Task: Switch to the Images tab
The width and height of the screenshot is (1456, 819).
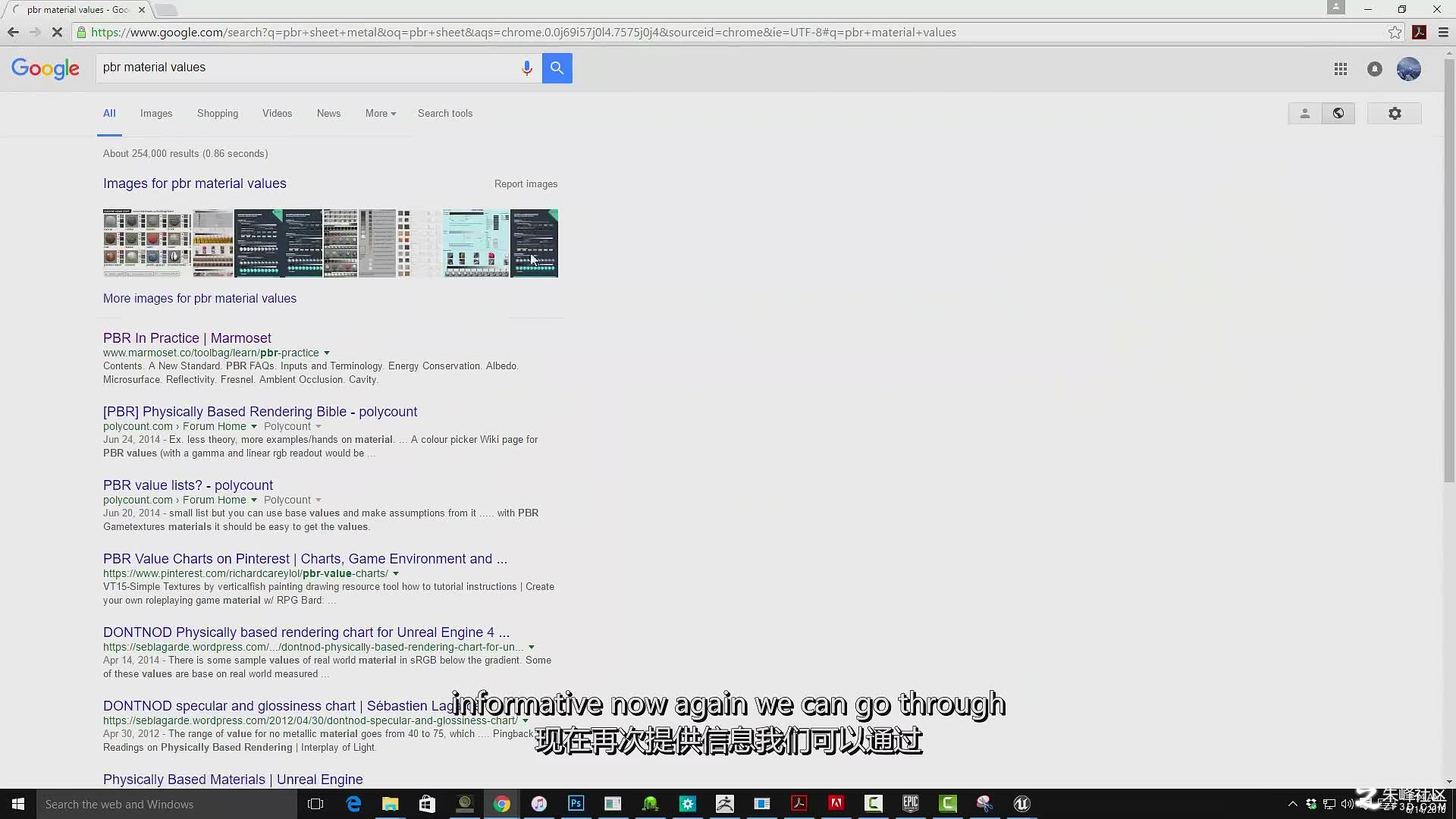Action: pos(156,113)
